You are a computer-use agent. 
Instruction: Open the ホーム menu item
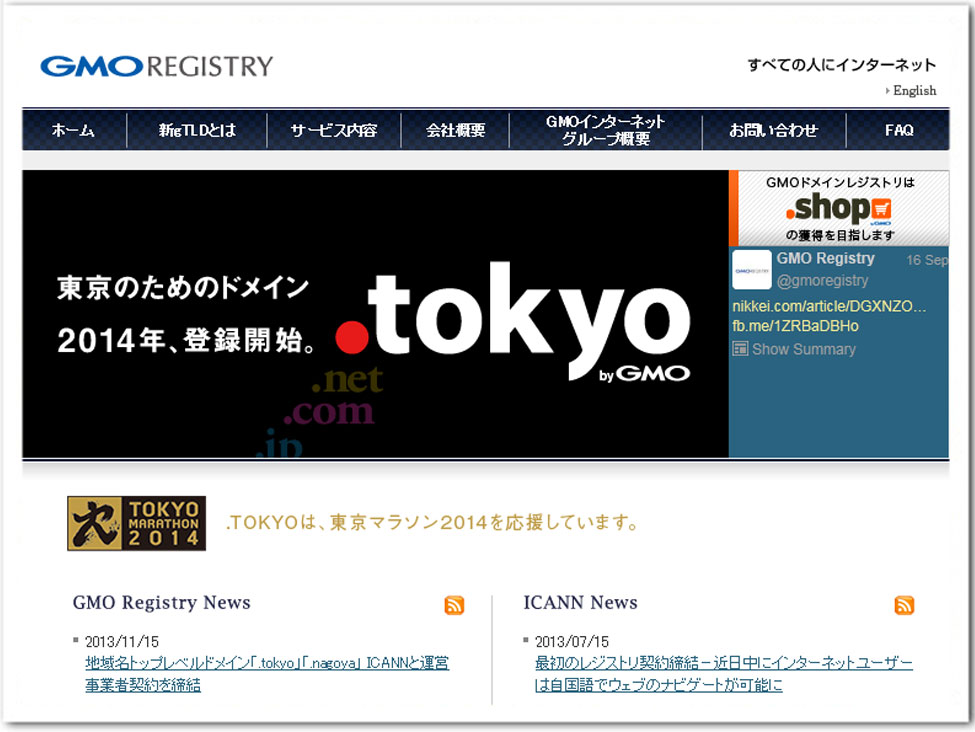(x=74, y=130)
